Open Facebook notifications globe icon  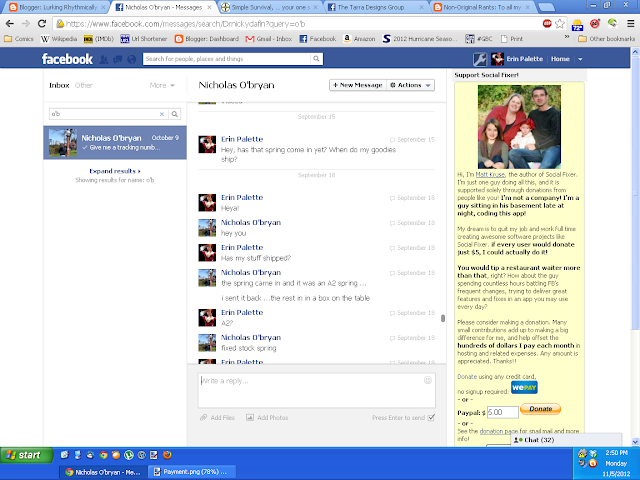point(131,60)
